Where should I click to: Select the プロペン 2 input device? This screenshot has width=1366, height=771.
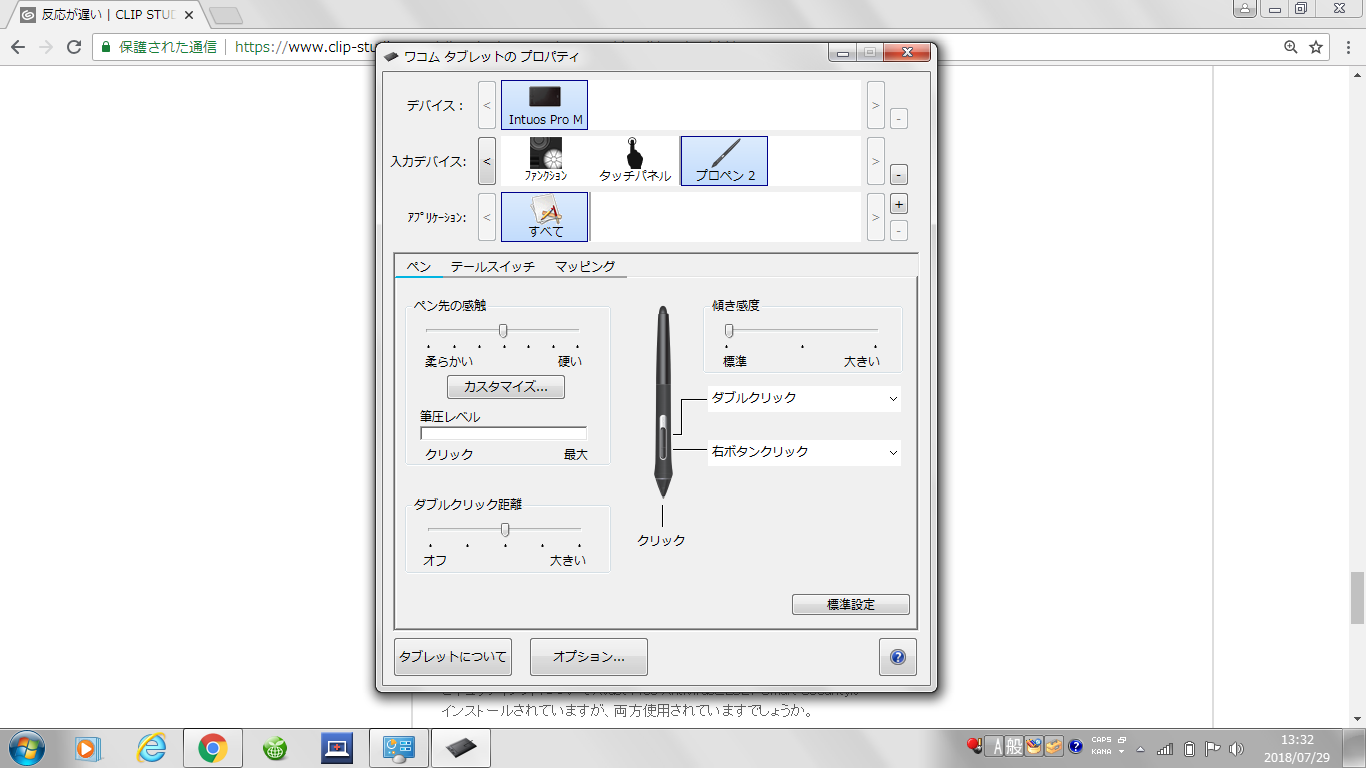coord(724,161)
